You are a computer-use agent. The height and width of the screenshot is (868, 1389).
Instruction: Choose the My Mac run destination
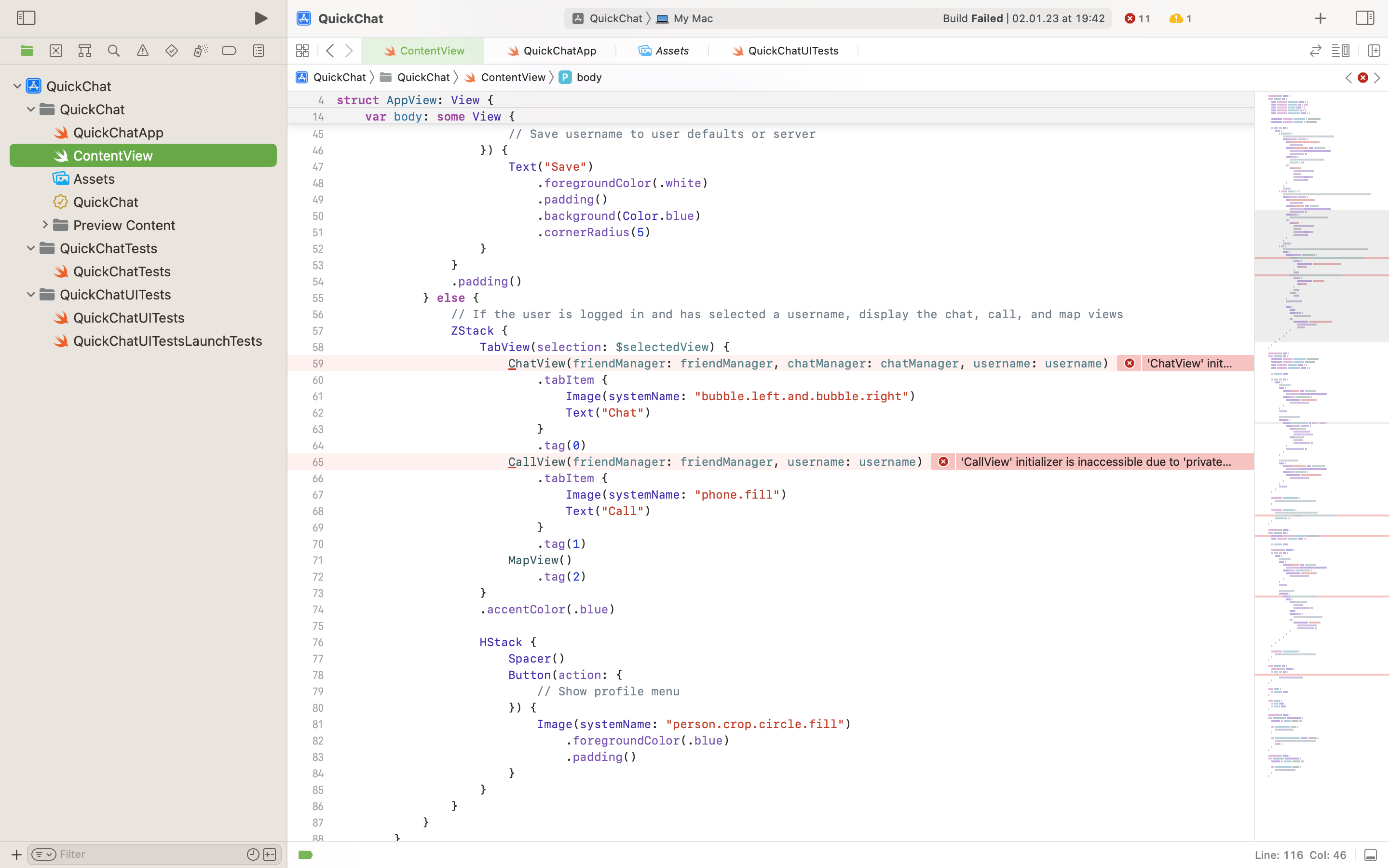[x=684, y=18]
